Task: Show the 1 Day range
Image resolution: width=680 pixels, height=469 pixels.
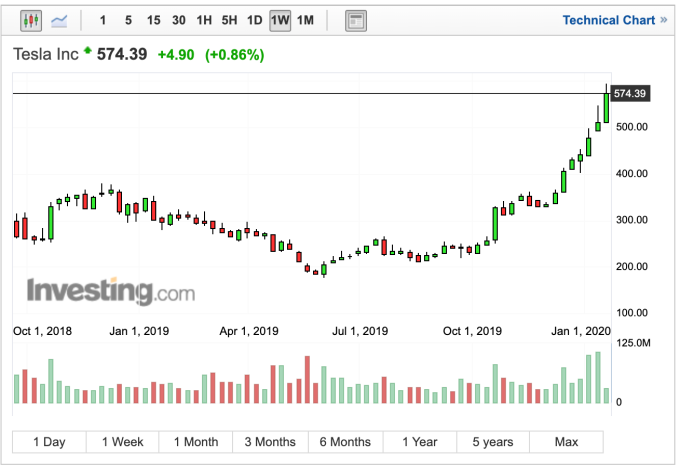Action: click(49, 442)
